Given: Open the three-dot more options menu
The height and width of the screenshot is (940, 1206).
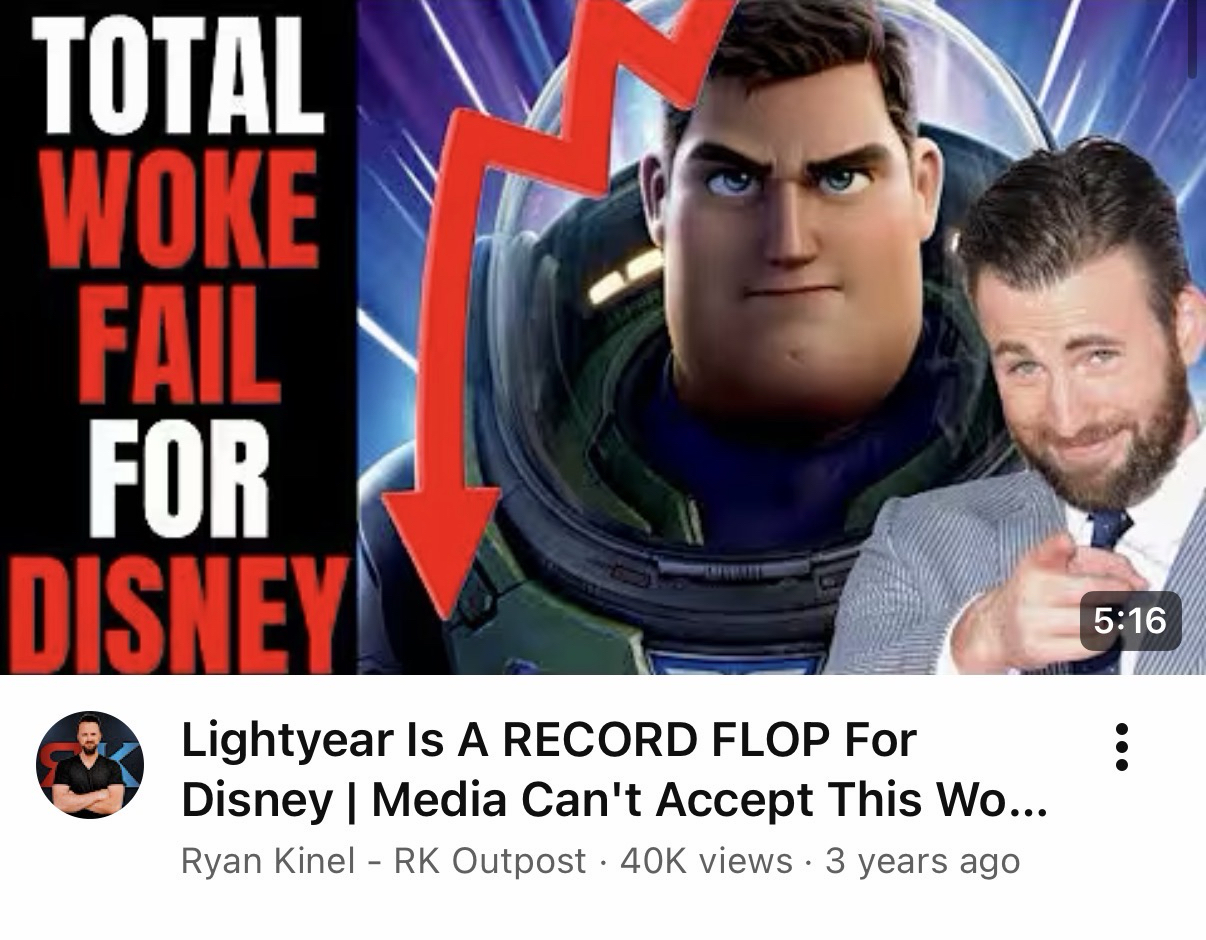Looking at the screenshot, I should point(1122,747).
